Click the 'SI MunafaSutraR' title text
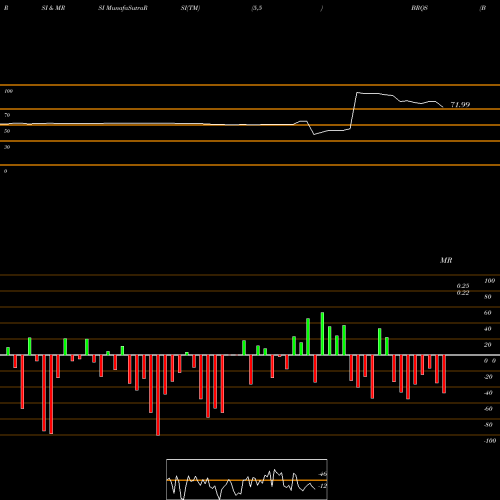The height and width of the screenshot is (500, 500). tap(123, 8)
